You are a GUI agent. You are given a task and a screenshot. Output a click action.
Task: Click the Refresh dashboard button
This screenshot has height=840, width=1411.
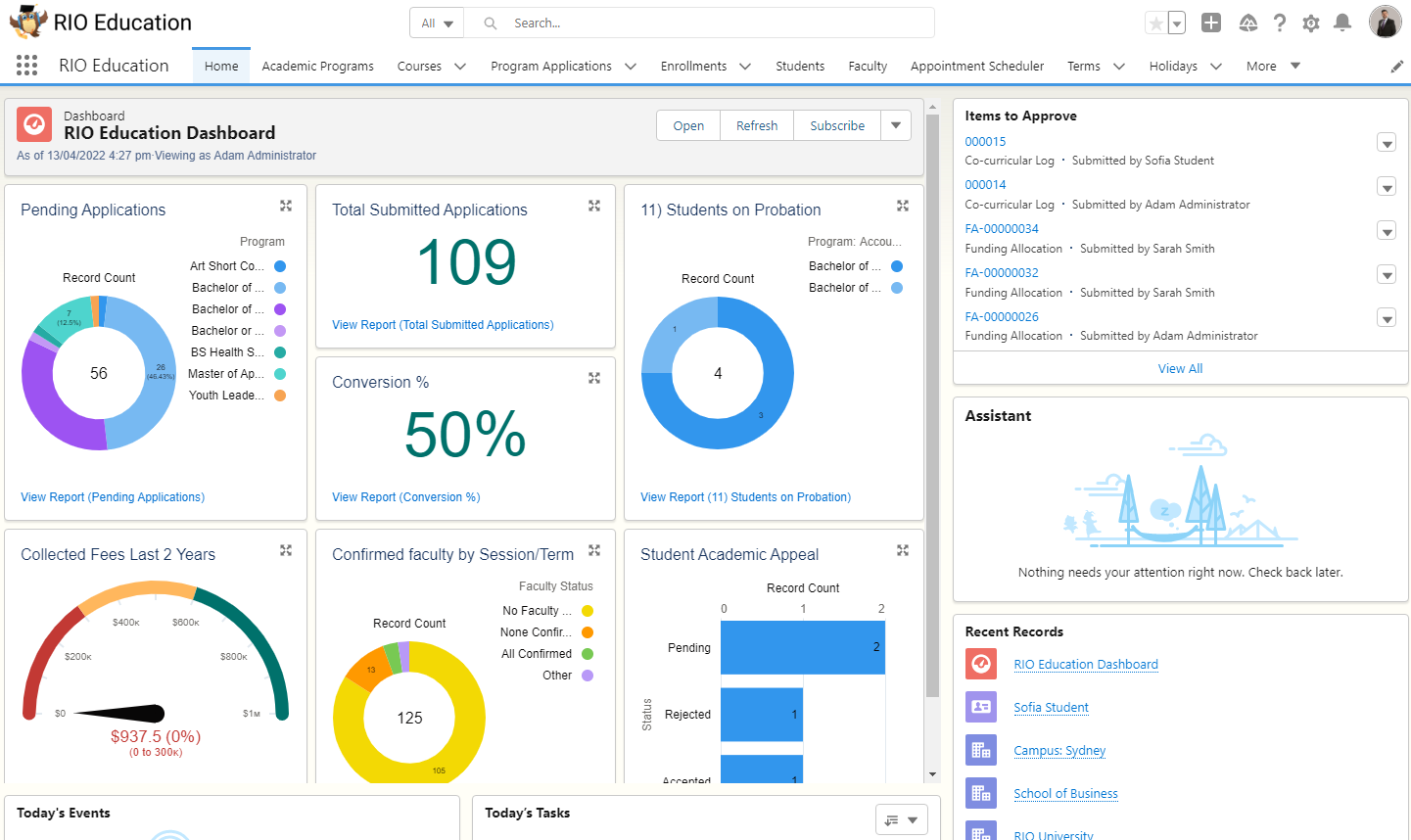pyautogui.click(x=756, y=125)
